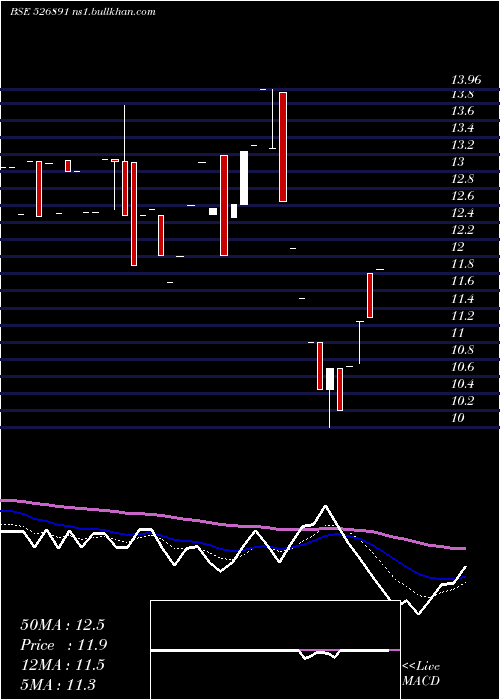Click the 10.8 price axis label
Image resolution: width=500 pixels, height=700 pixels.
[462, 350]
